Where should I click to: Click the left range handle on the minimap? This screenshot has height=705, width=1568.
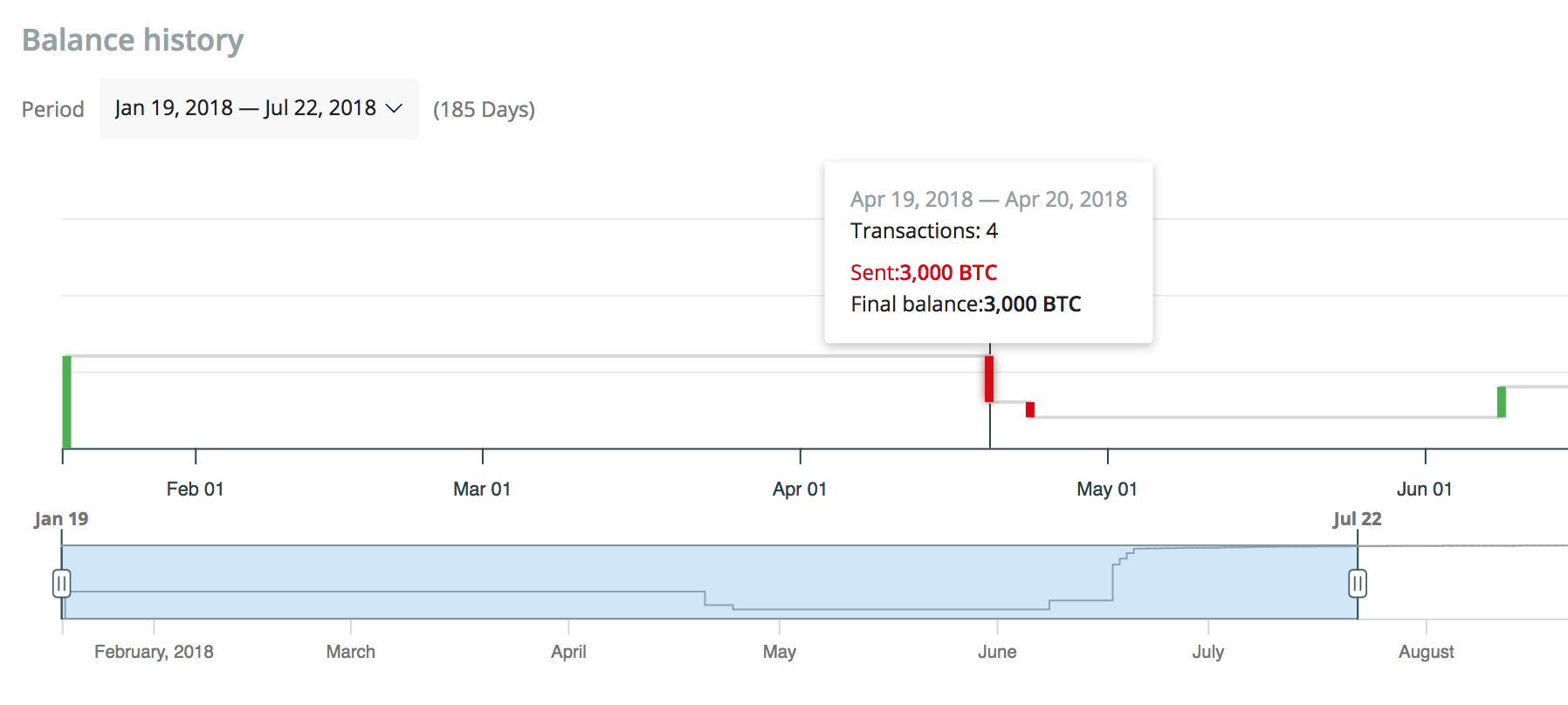62,584
